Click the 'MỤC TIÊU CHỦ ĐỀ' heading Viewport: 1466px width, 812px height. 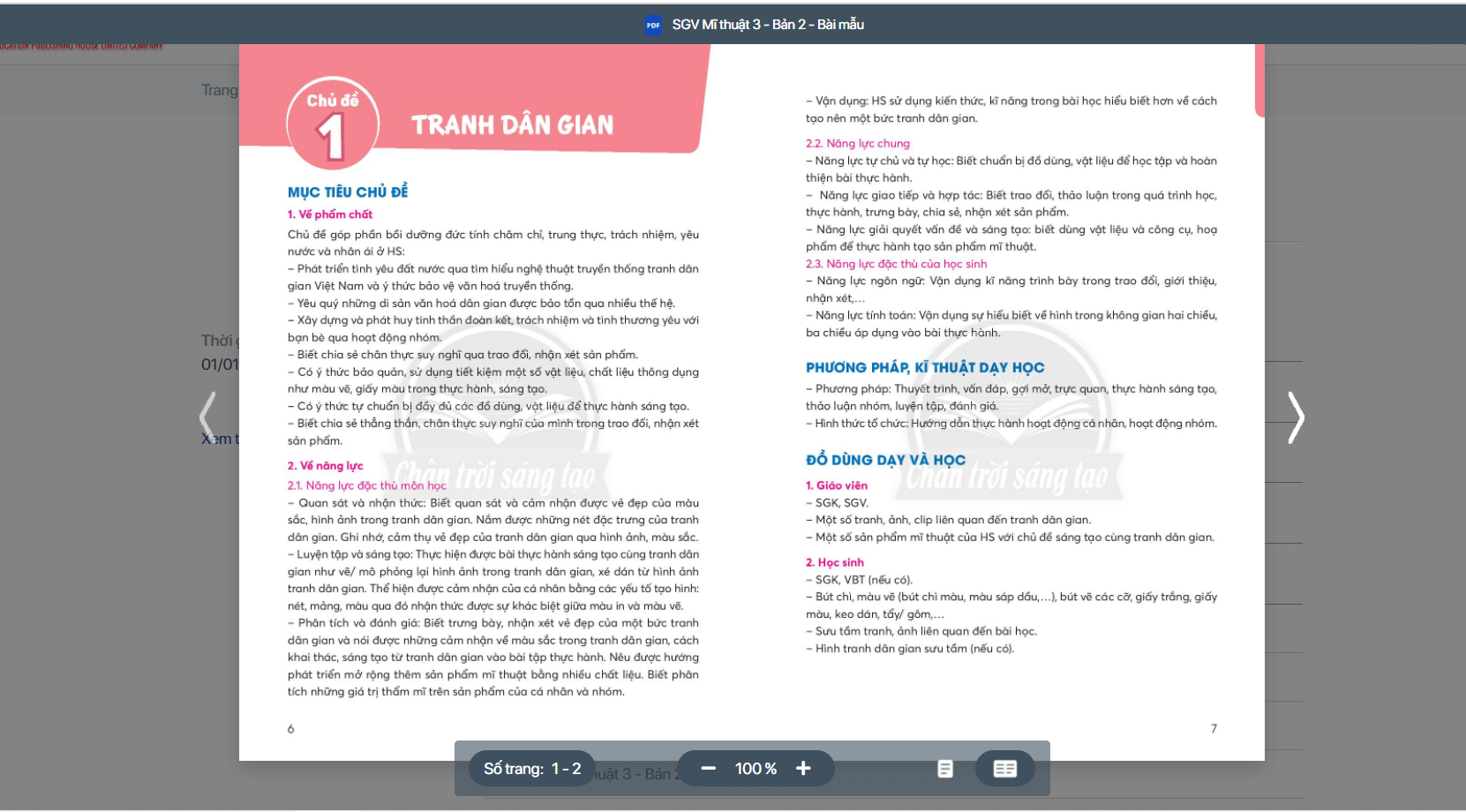(348, 192)
